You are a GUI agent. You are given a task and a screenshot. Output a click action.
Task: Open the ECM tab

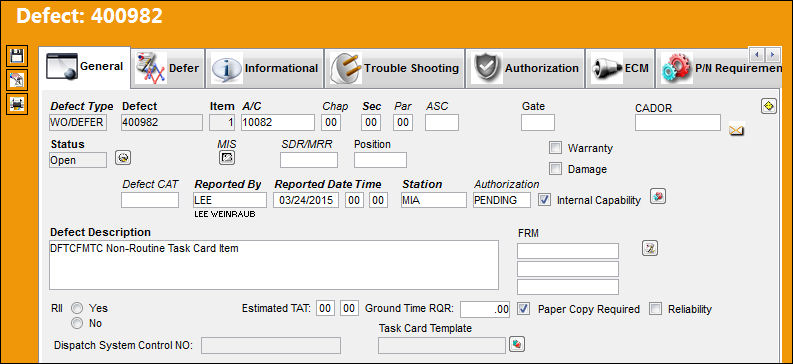[620, 68]
